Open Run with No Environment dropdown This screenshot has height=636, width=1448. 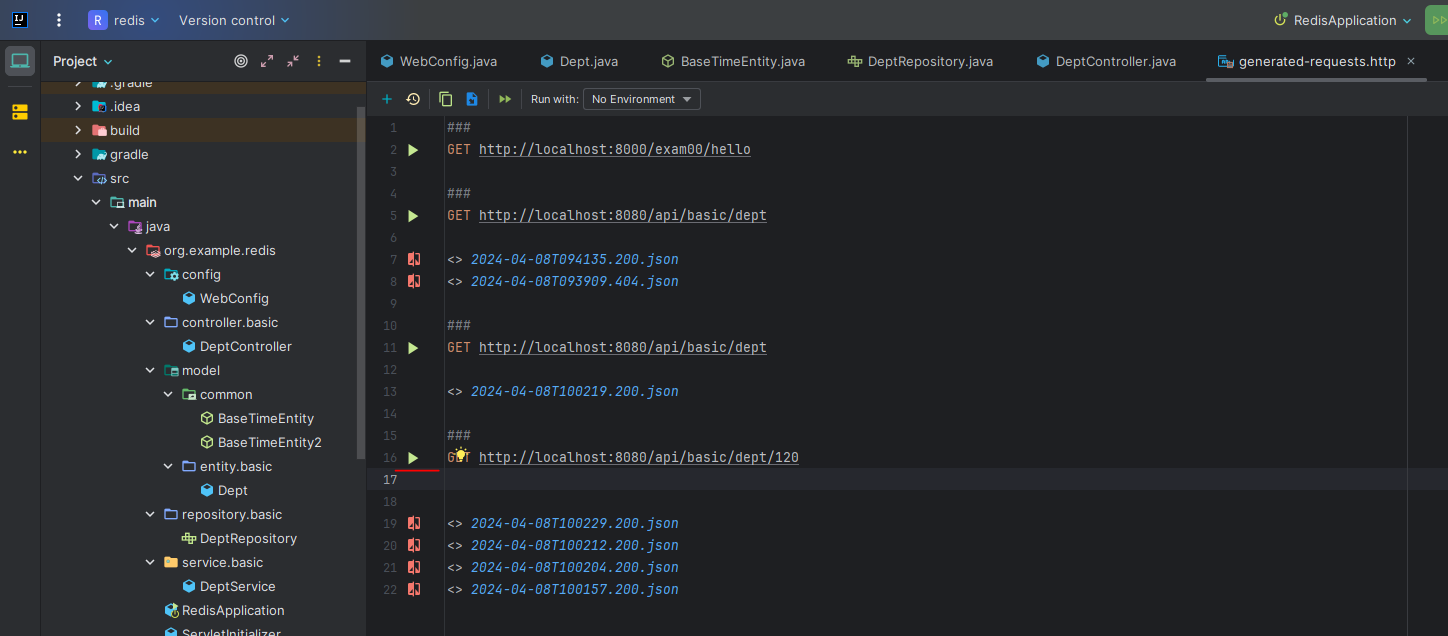click(x=642, y=99)
